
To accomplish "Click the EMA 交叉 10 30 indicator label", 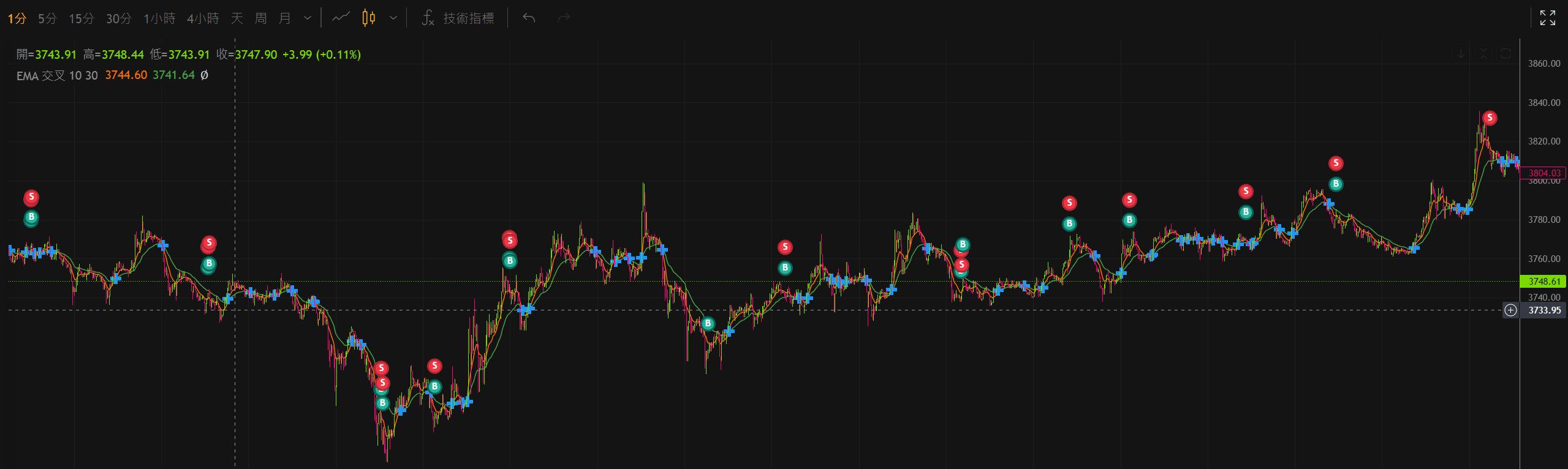I will [x=57, y=75].
